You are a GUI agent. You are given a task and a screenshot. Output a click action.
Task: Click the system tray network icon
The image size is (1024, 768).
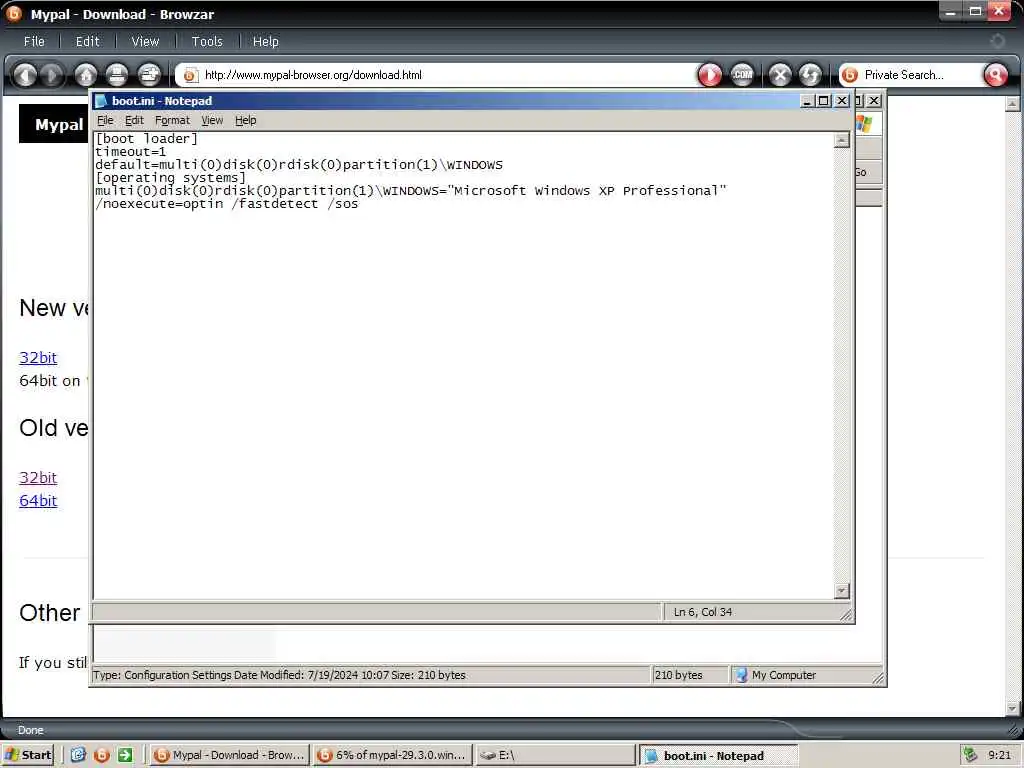970,755
